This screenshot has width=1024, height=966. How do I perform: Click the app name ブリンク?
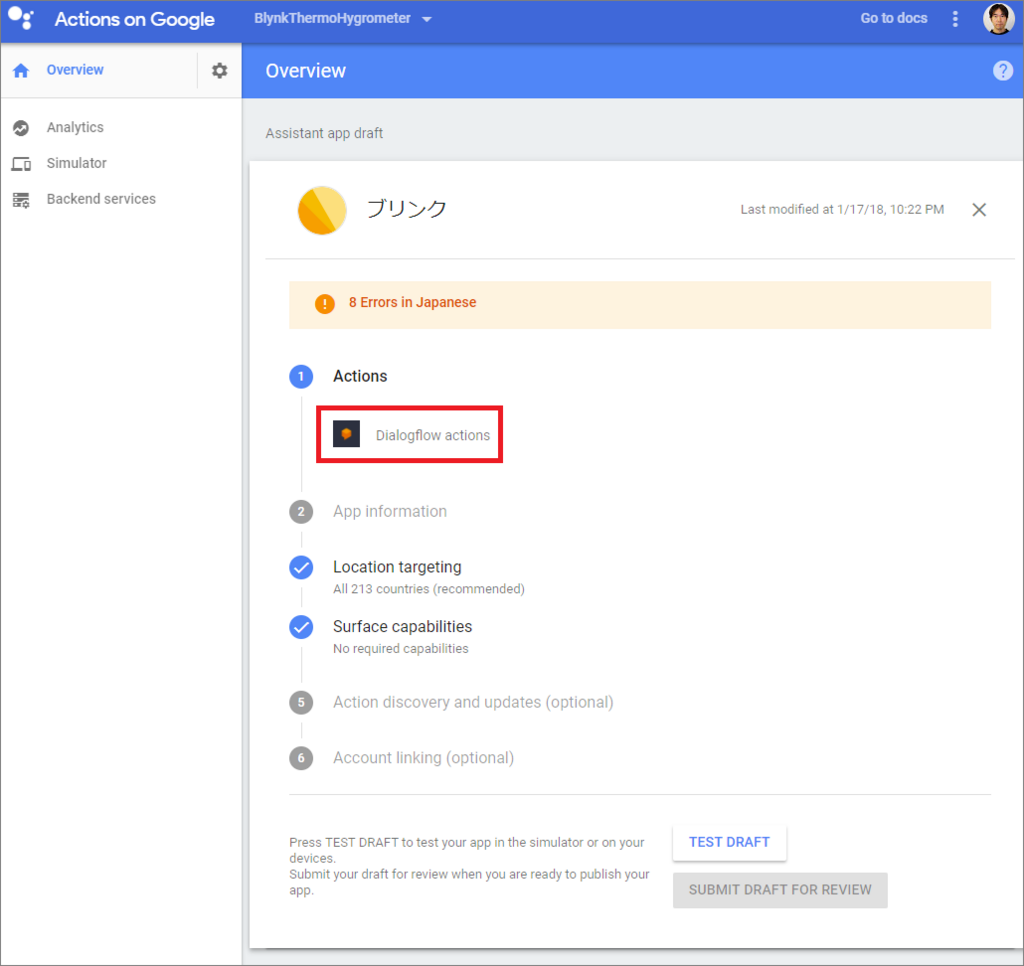(x=406, y=209)
